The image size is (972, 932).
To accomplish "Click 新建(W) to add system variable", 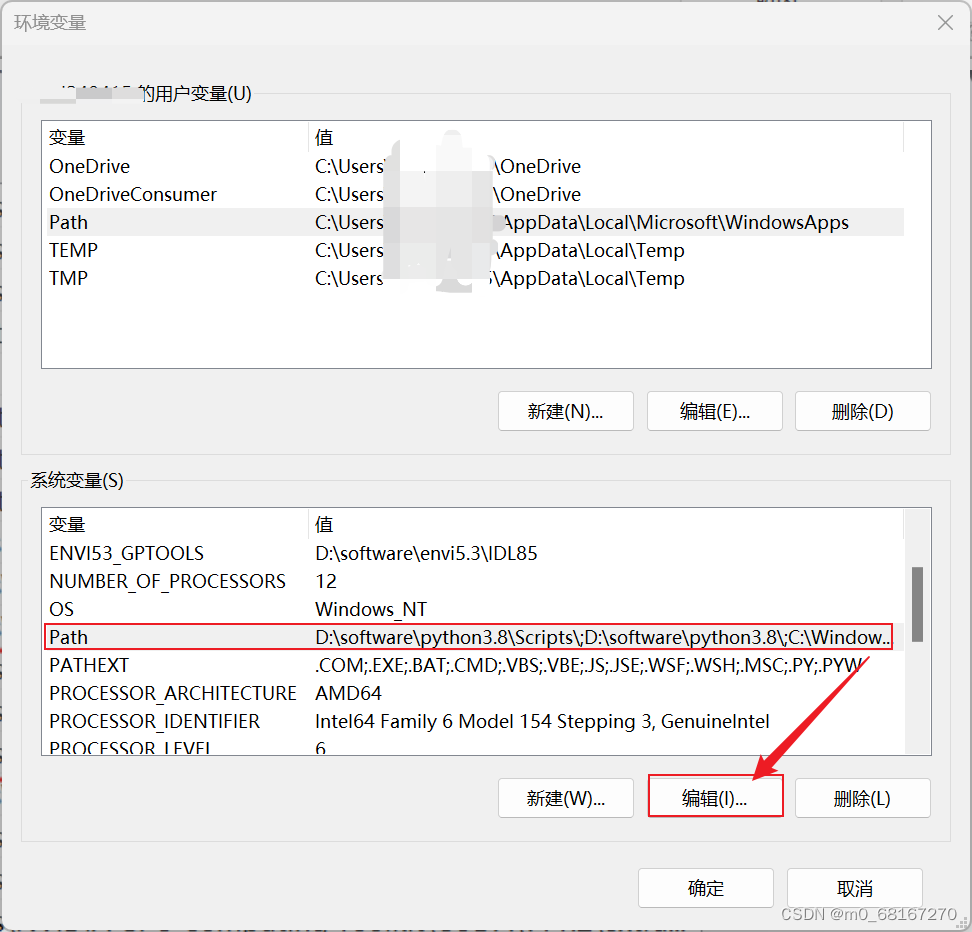I will (x=565, y=797).
